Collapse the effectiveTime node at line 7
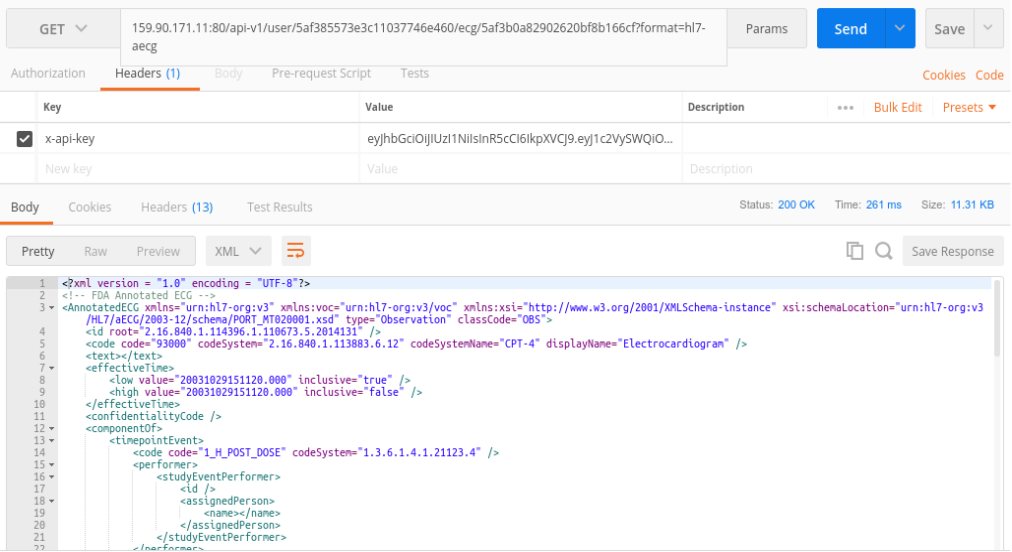Viewport: 1012px width, 552px height. (x=52, y=368)
